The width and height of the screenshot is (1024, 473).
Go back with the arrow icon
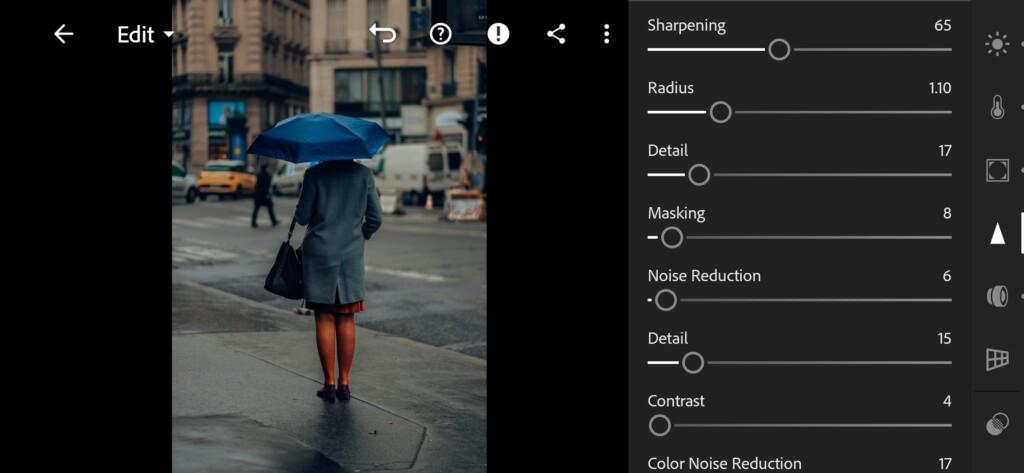[63, 34]
